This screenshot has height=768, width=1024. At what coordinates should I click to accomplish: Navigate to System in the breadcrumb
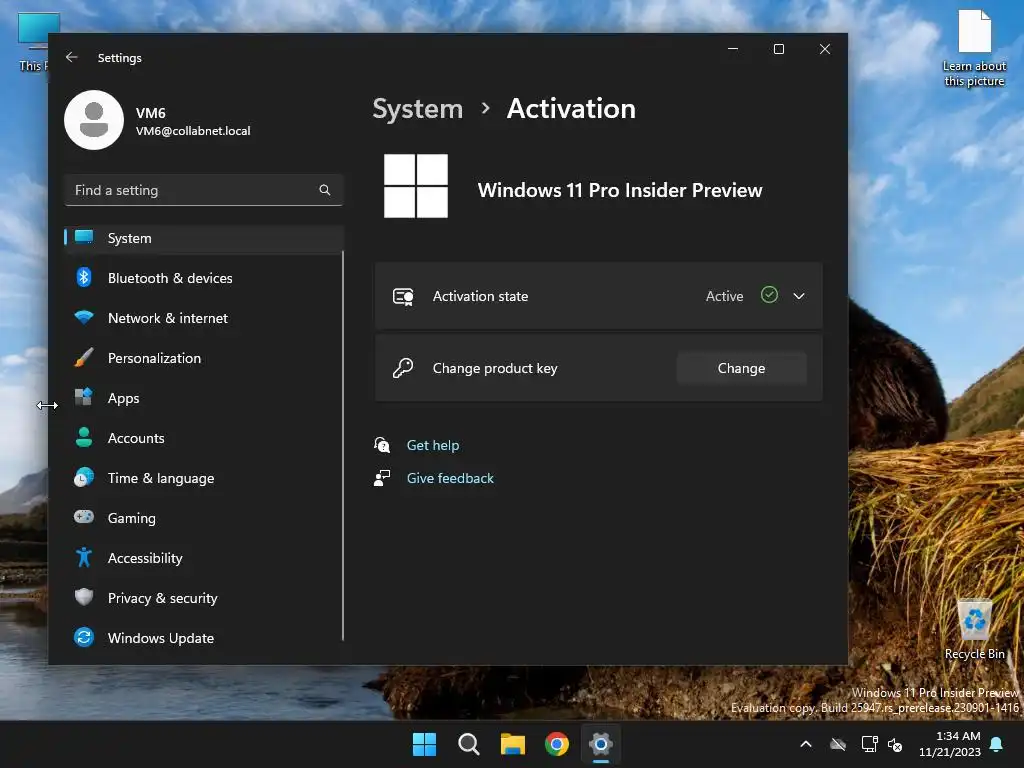tap(418, 108)
